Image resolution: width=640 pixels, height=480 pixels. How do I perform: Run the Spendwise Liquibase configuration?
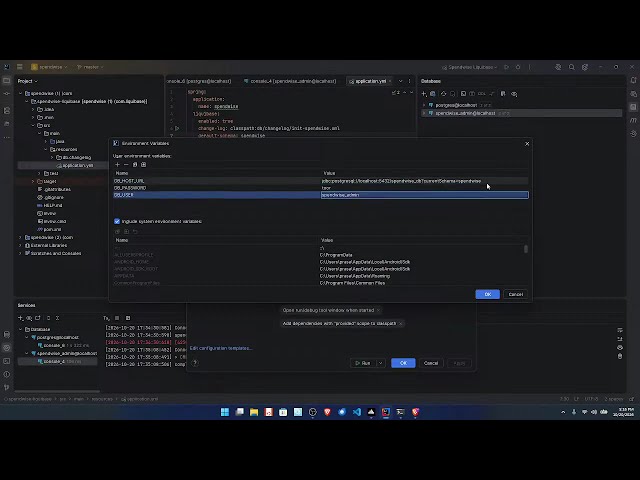point(507,67)
